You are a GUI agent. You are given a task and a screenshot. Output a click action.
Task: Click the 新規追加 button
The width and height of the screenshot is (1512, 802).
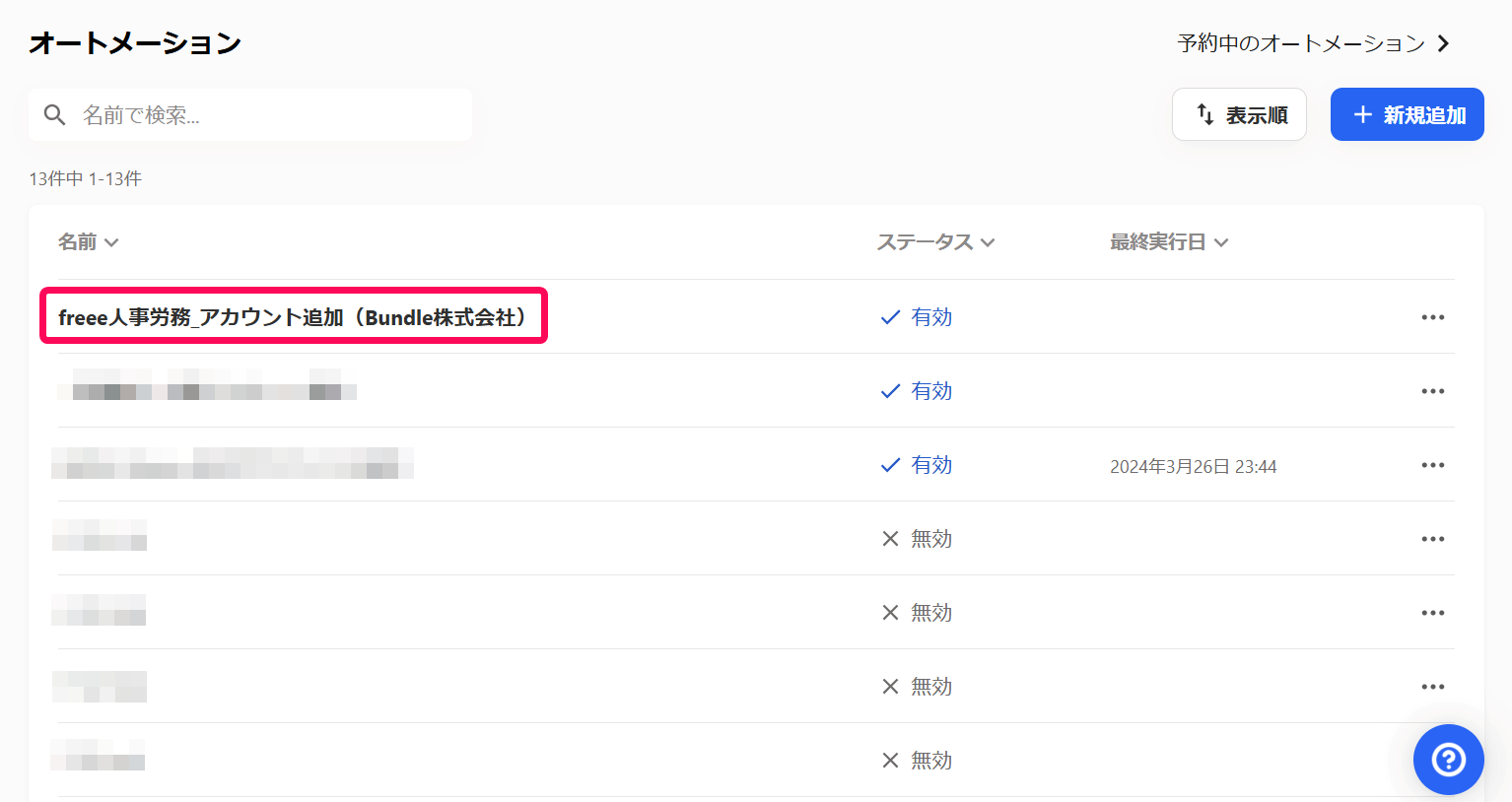click(x=1407, y=114)
